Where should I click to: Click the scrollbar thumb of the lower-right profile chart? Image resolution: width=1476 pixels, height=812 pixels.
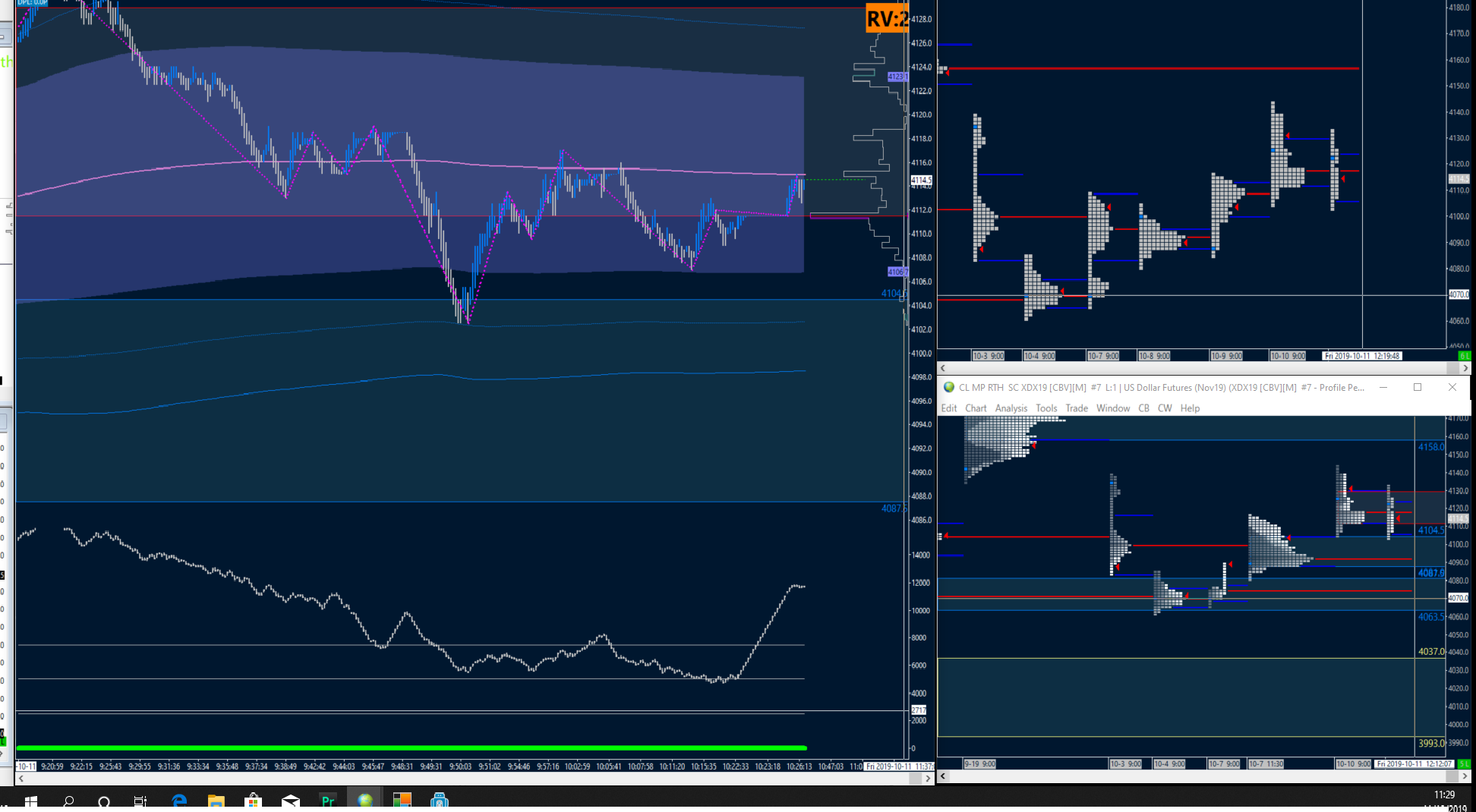1453,776
